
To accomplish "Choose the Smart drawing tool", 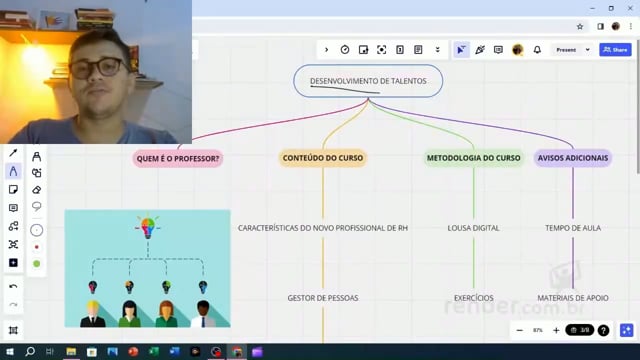I will [x=36, y=173].
